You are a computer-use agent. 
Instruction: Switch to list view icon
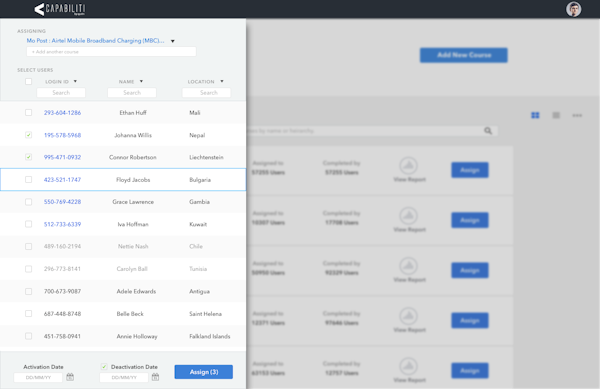click(556, 115)
